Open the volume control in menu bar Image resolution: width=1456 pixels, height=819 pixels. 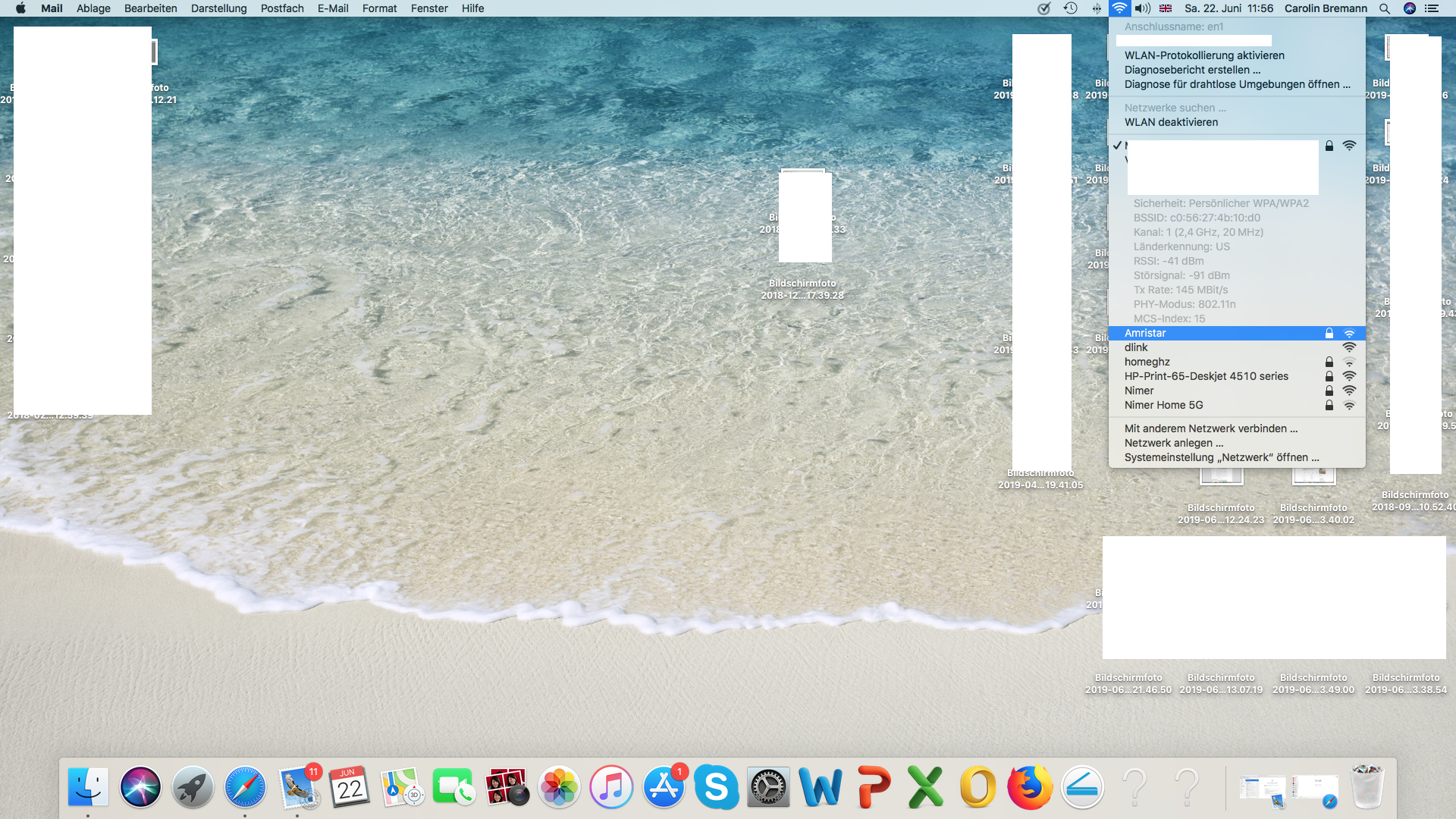[x=1143, y=8]
